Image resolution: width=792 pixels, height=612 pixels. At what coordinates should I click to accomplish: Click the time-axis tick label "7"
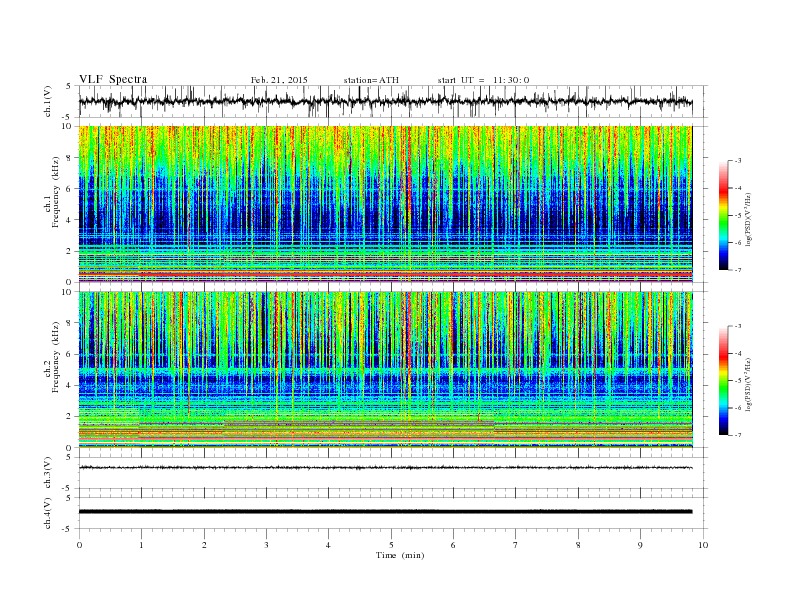pos(516,545)
